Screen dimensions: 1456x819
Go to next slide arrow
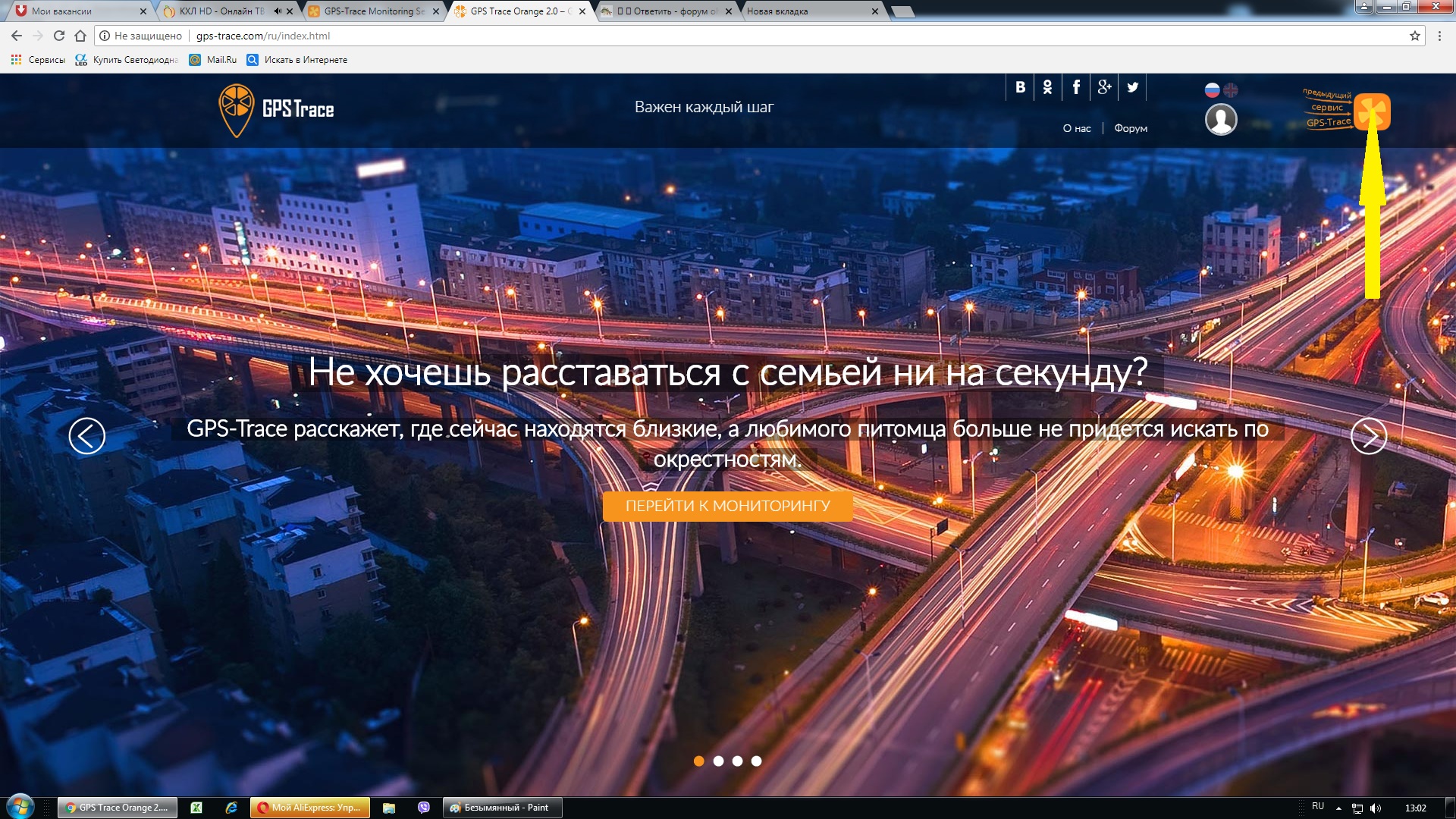(1368, 436)
